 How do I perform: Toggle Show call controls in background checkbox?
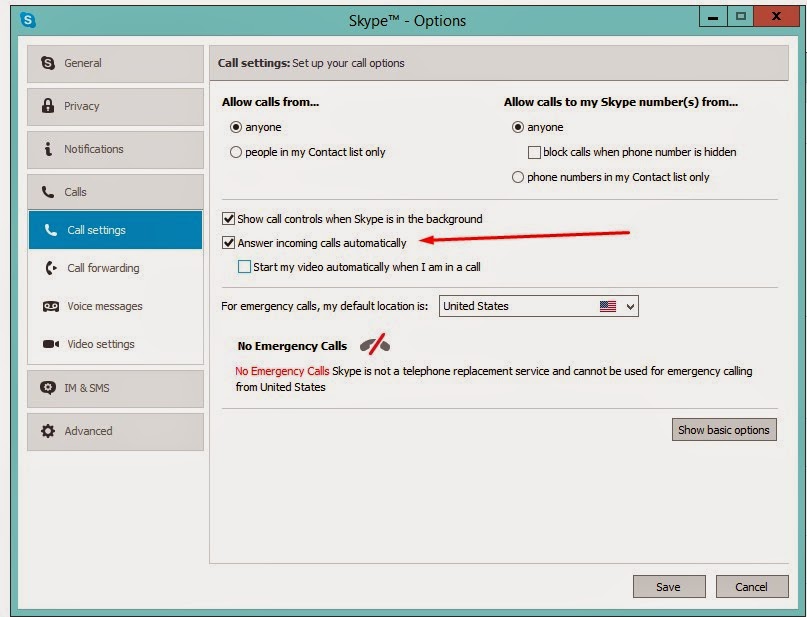click(x=229, y=219)
